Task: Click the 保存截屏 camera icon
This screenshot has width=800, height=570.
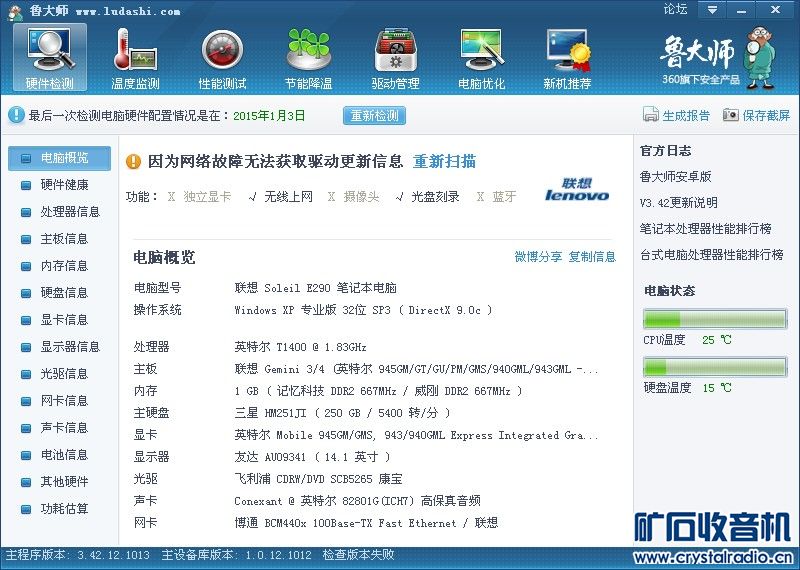Action: coord(731,115)
